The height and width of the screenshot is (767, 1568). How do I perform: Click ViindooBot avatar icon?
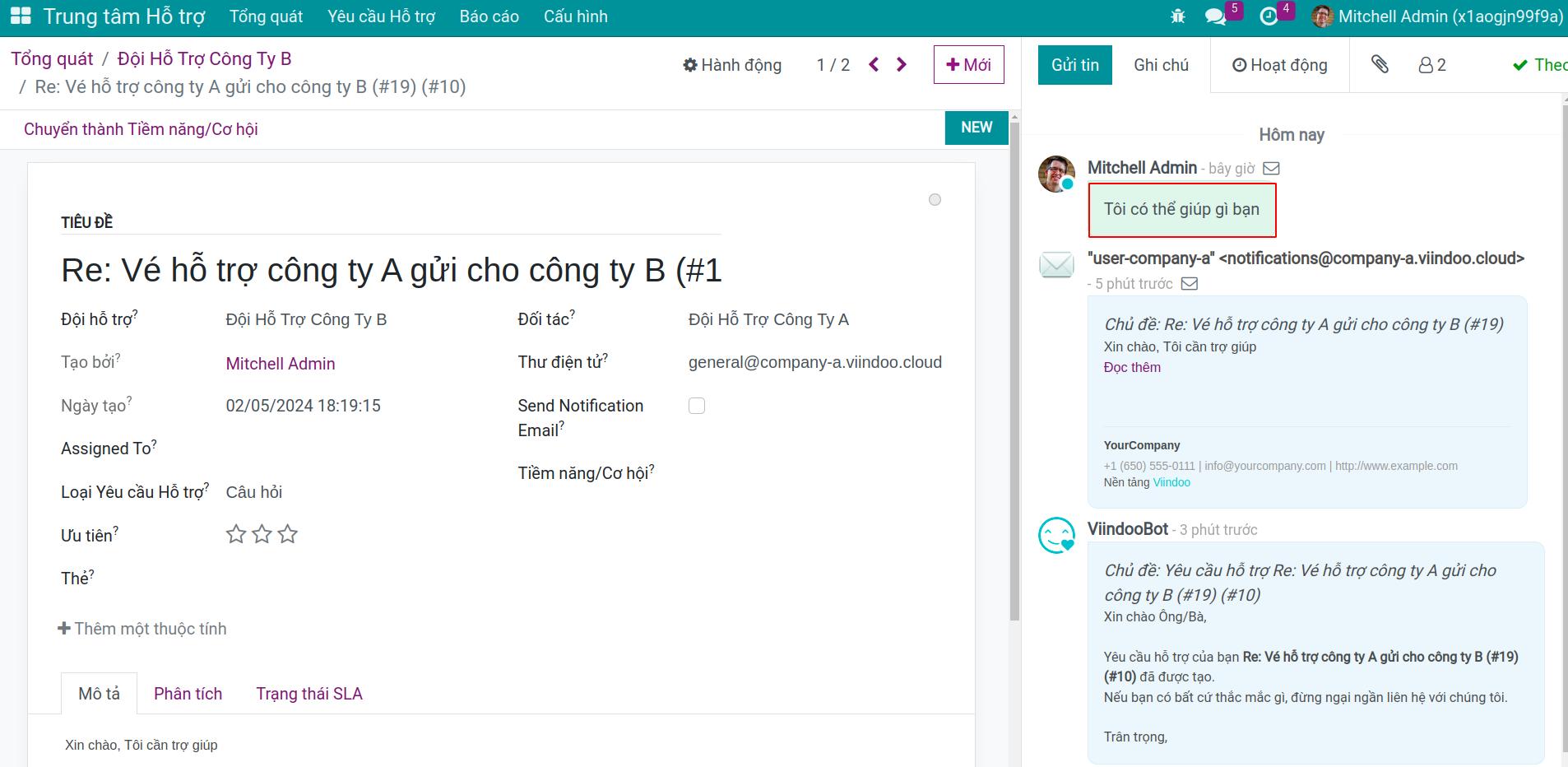click(x=1056, y=535)
